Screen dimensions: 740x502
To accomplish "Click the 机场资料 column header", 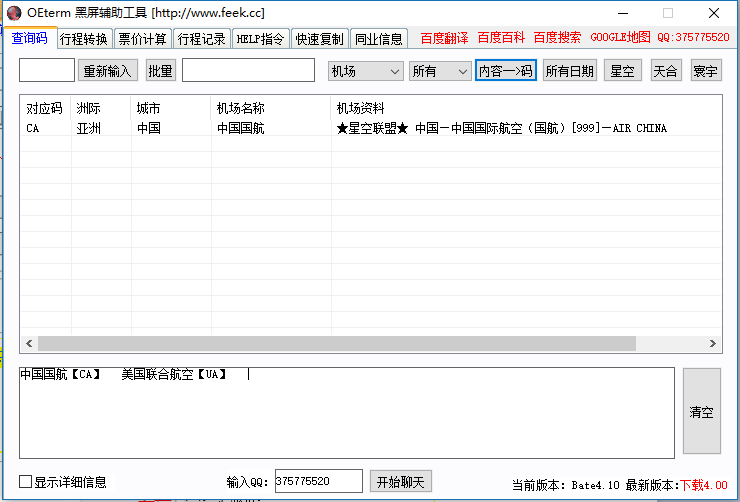I will tap(526, 108).
